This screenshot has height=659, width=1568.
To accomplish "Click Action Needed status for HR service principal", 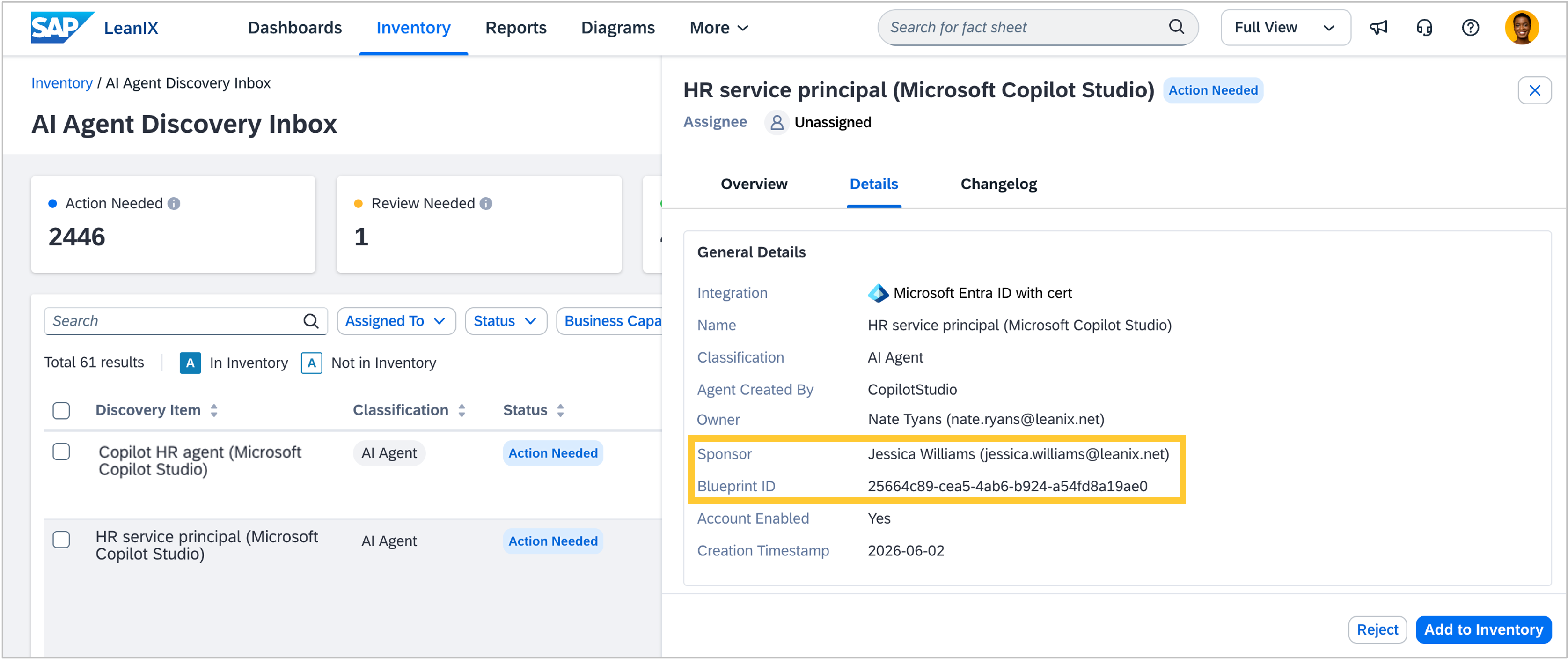I will click(553, 541).
